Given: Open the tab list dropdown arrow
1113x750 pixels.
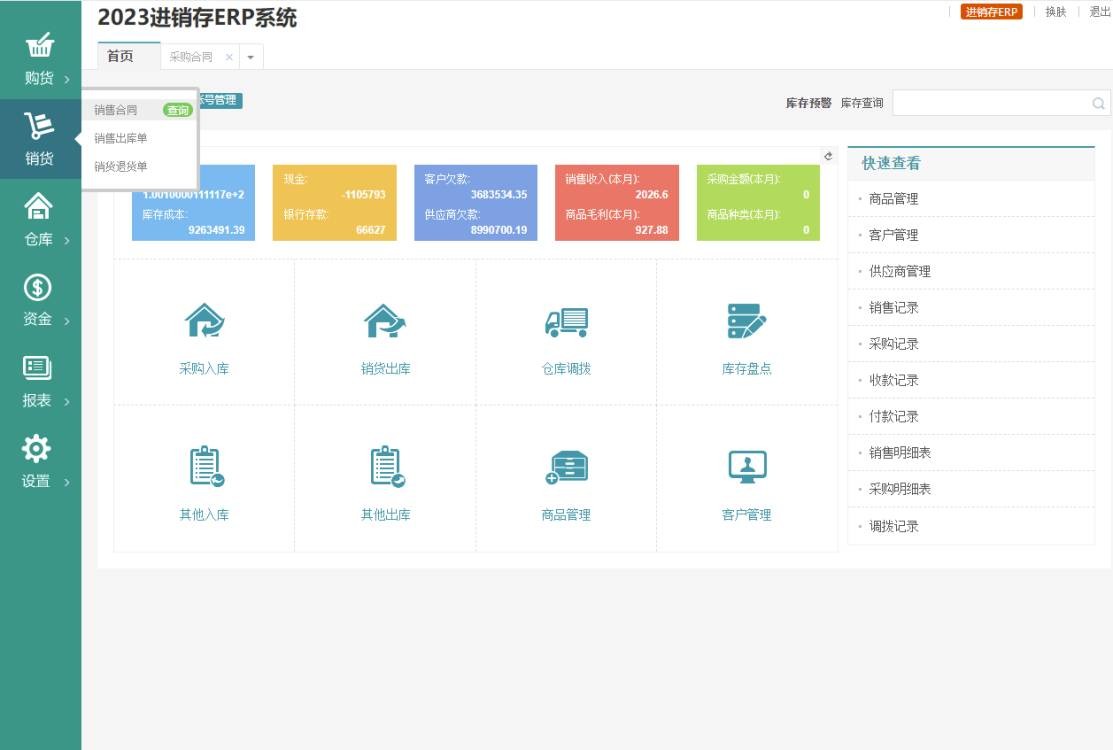Looking at the screenshot, I should pyautogui.click(x=250, y=57).
